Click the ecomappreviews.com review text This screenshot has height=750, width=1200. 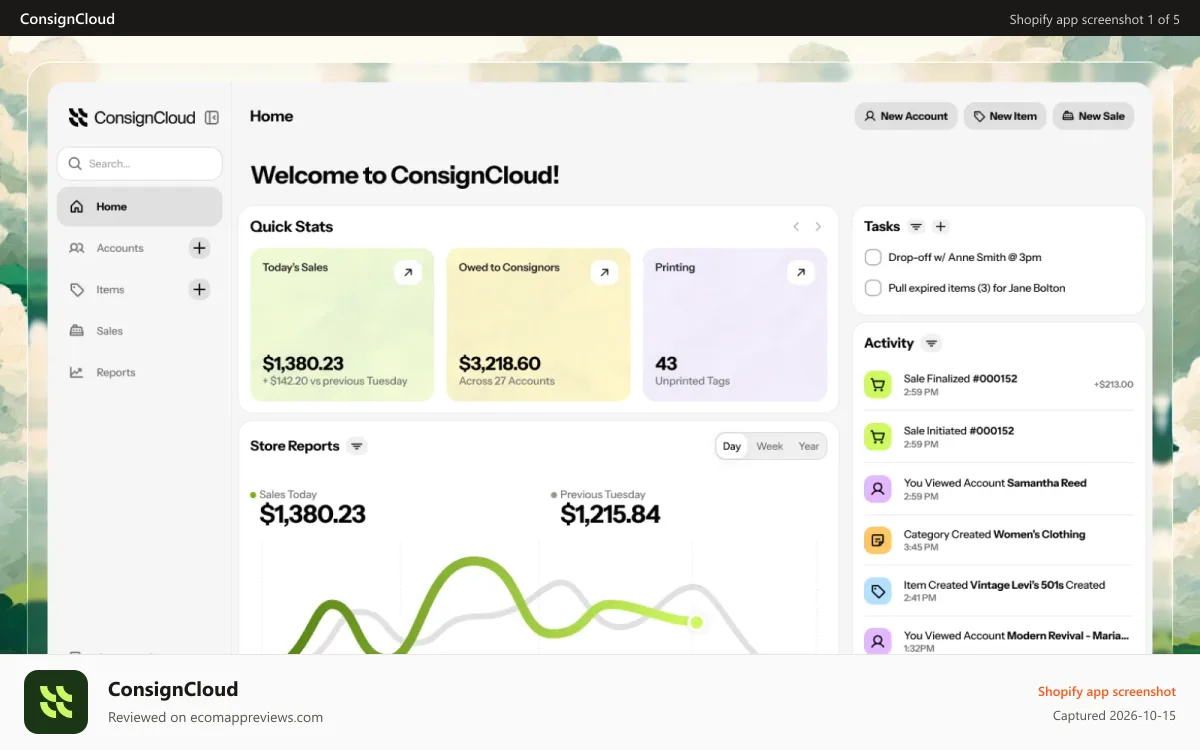click(215, 717)
